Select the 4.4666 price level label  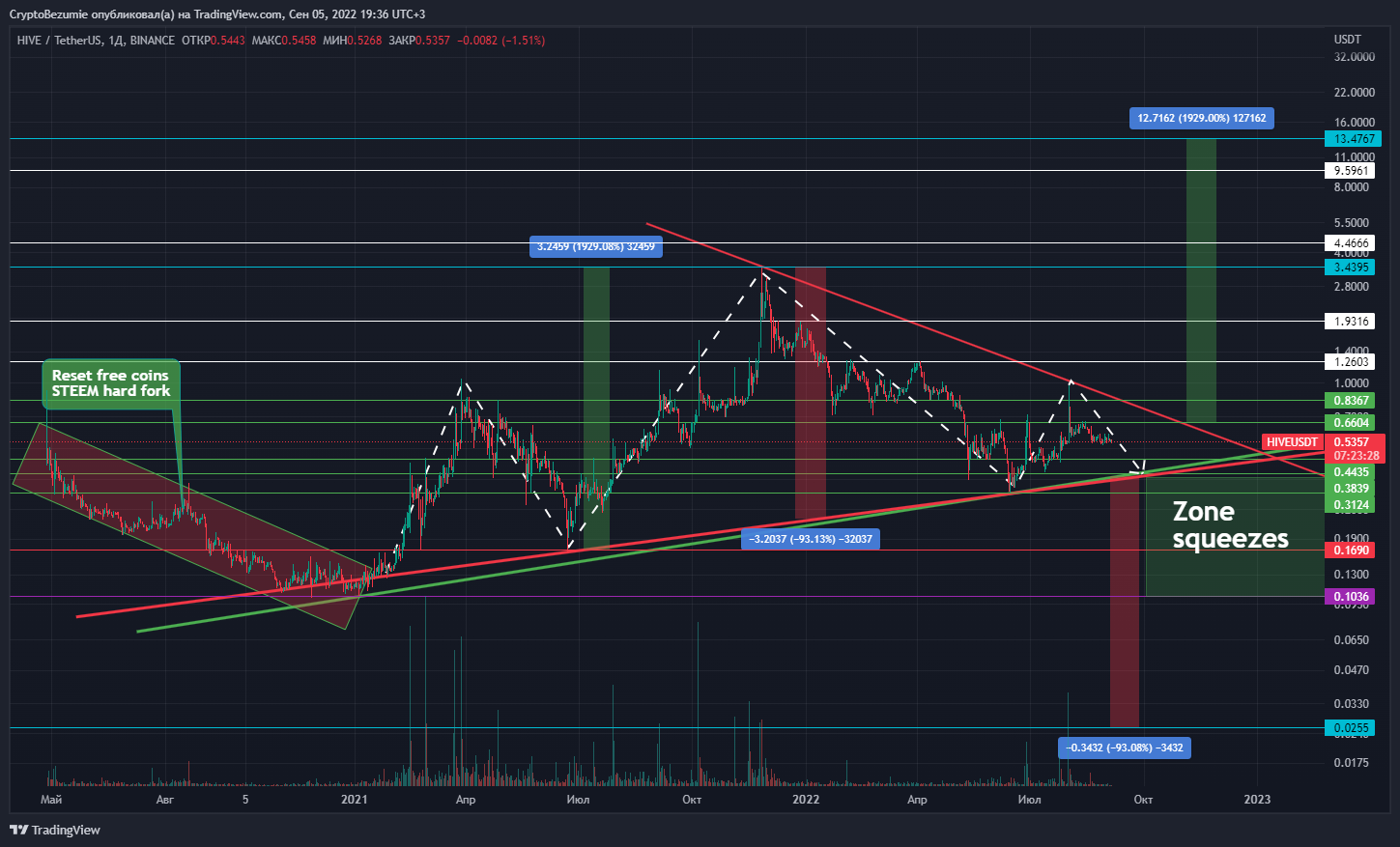[x=1351, y=243]
